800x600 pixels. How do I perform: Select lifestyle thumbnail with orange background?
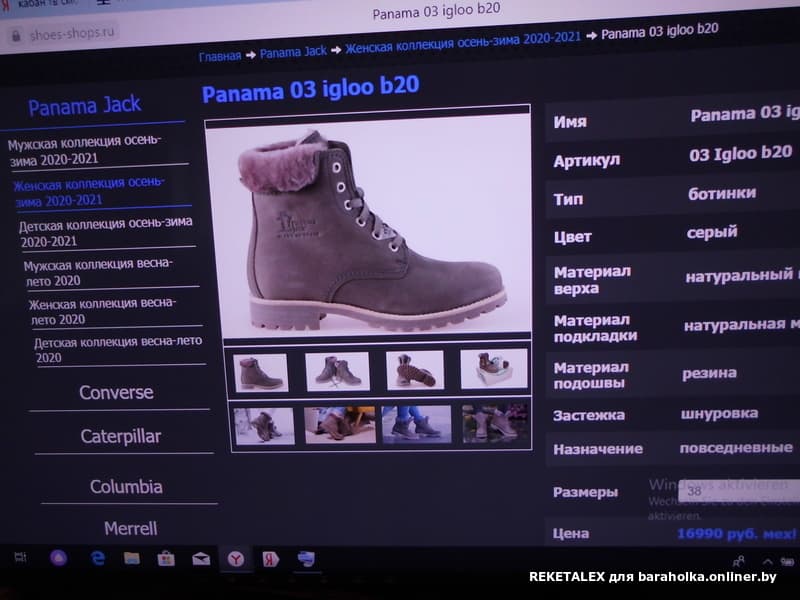[x=340, y=424]
